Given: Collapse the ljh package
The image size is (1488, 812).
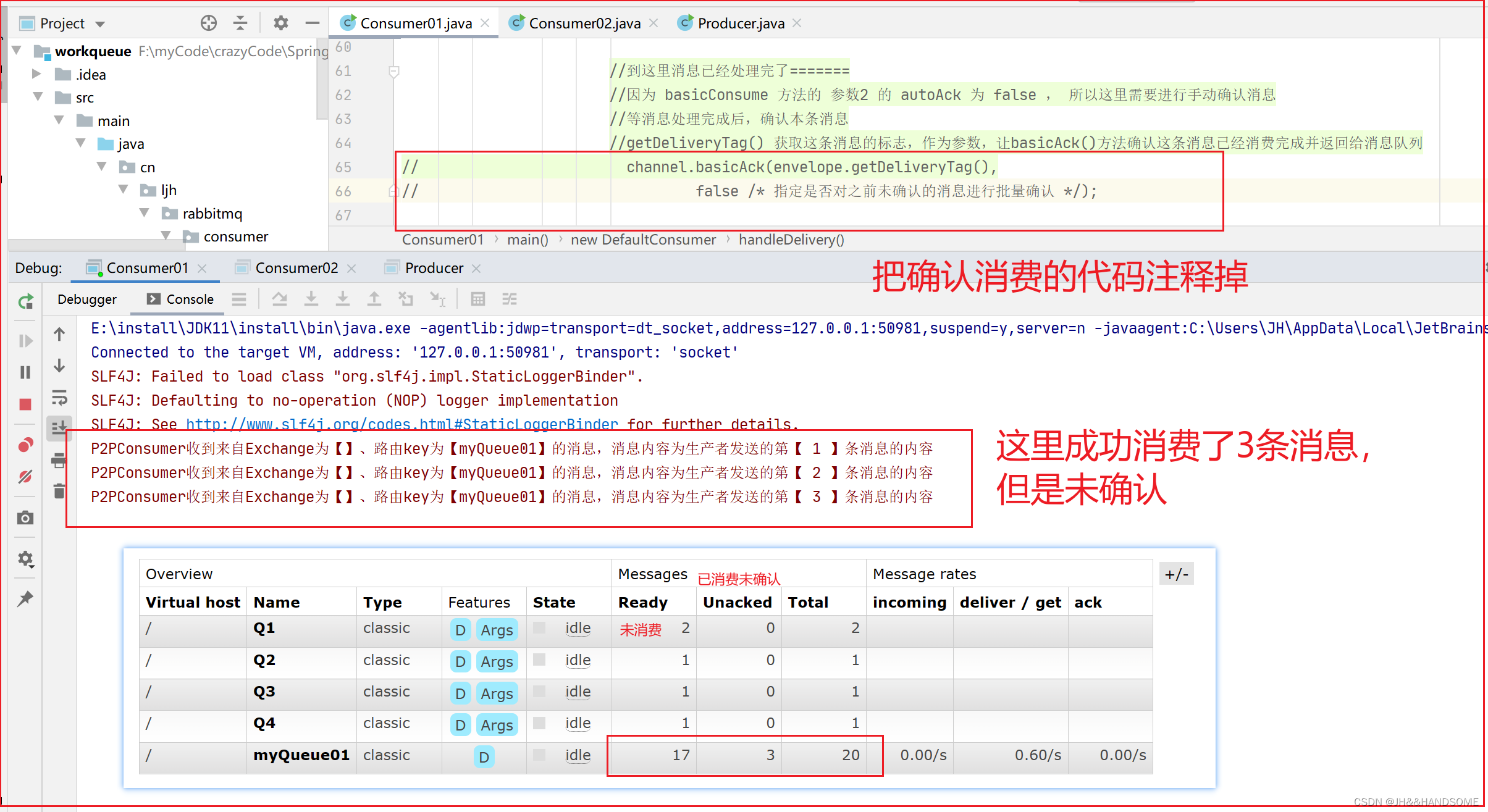Looking at the screenshot, I should point(124,190).
